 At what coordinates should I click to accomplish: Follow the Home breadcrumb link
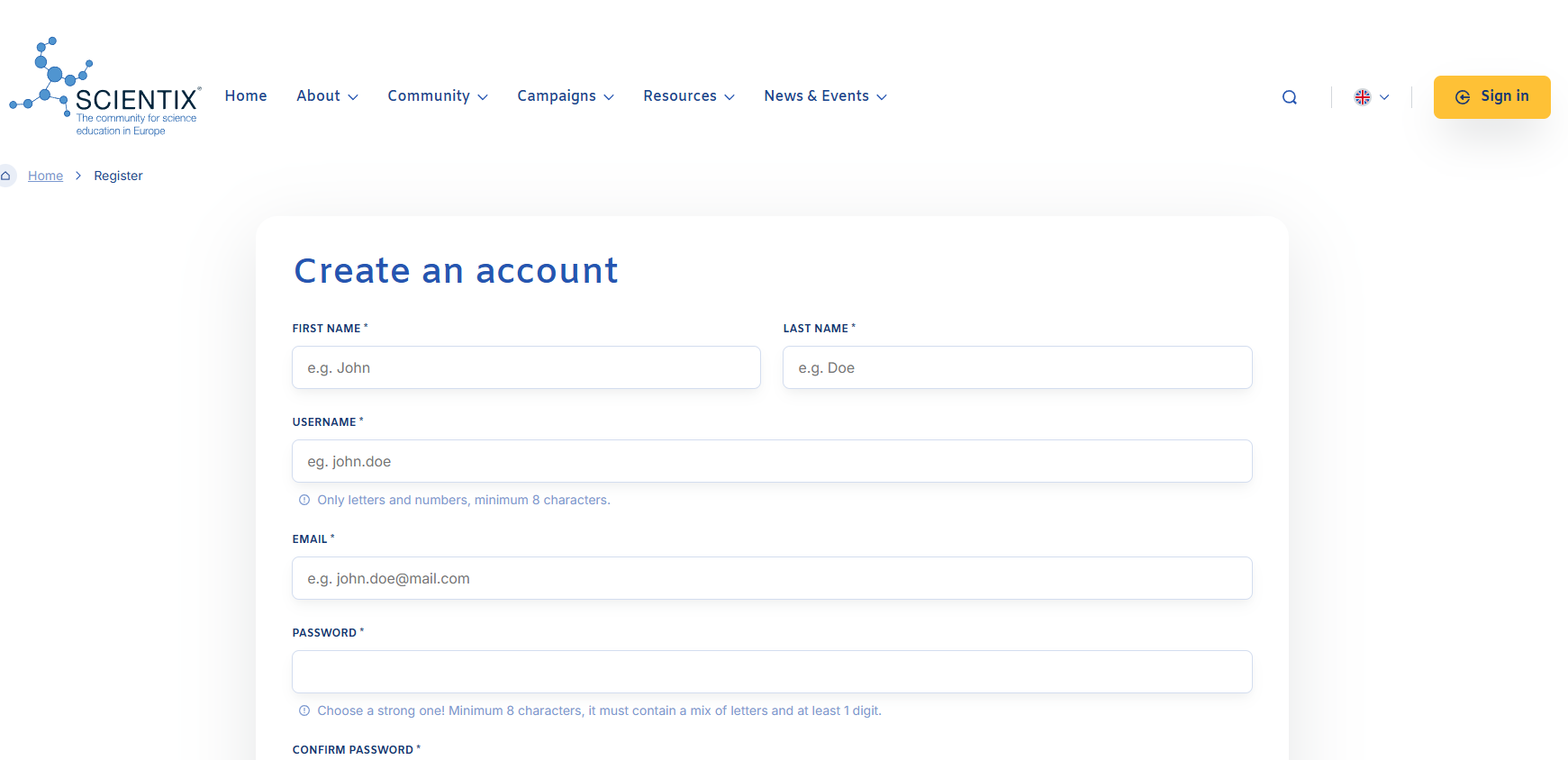[45, 176]
